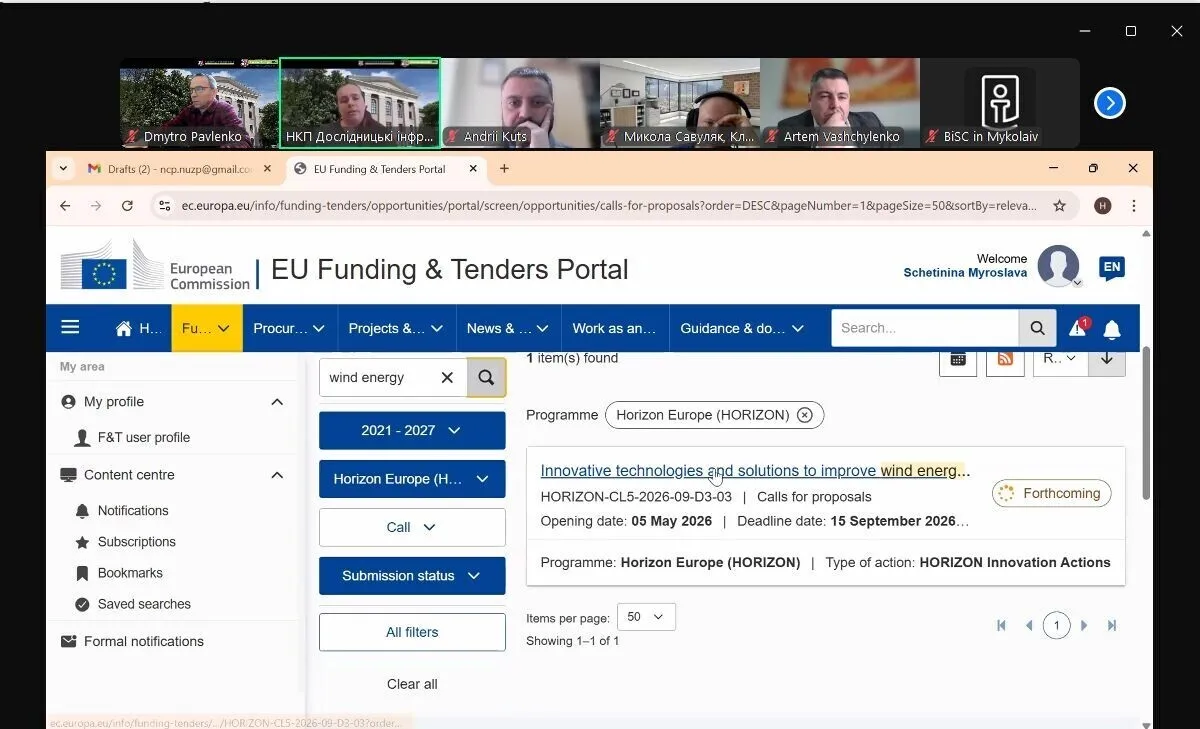Viewport: 1200px width, 729px height.
Task: Click the All filters button
Action: pos(412,632)
